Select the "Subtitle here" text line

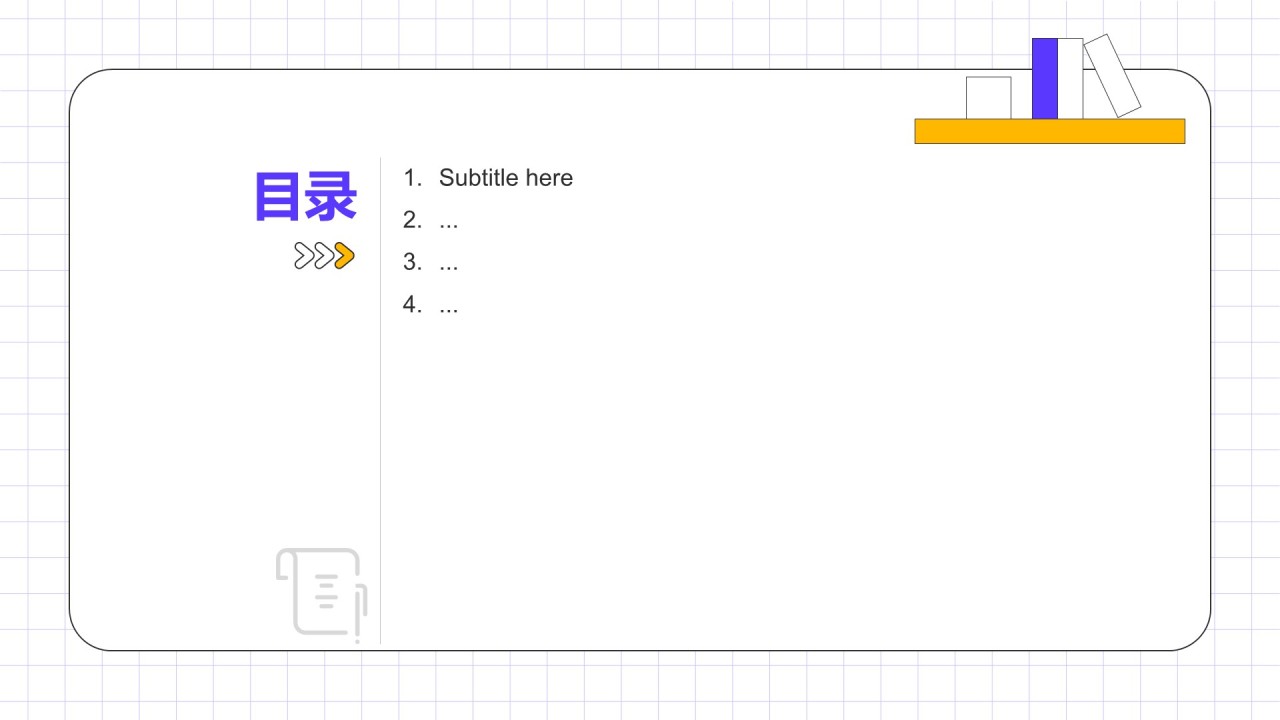(506, 178)
